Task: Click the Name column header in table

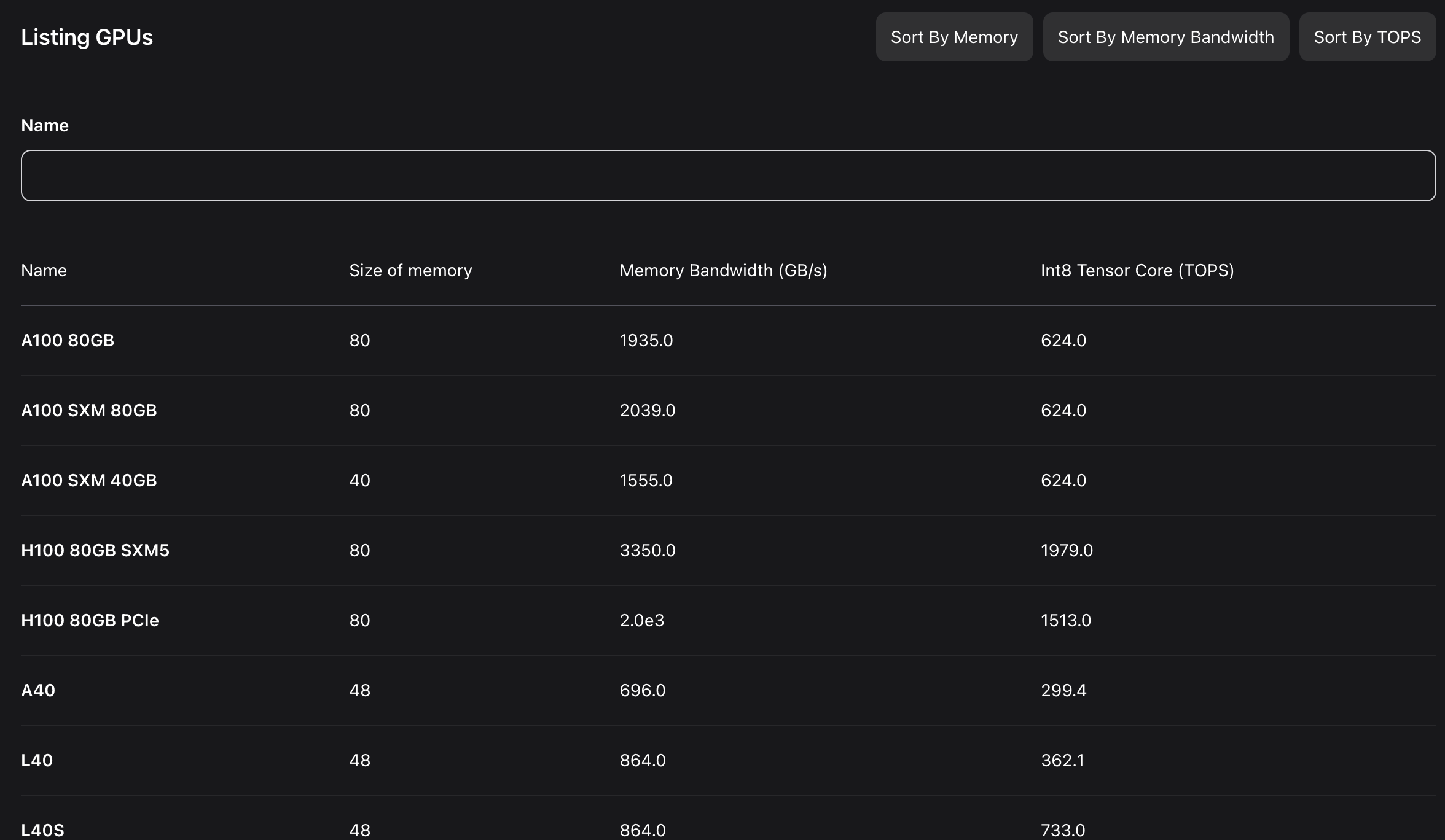Action: (x=44, y=271)
